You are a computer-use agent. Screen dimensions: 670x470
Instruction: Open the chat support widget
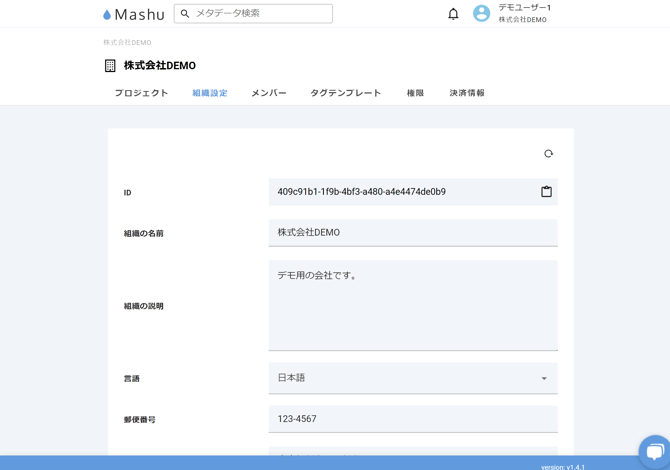coord(655,451)
